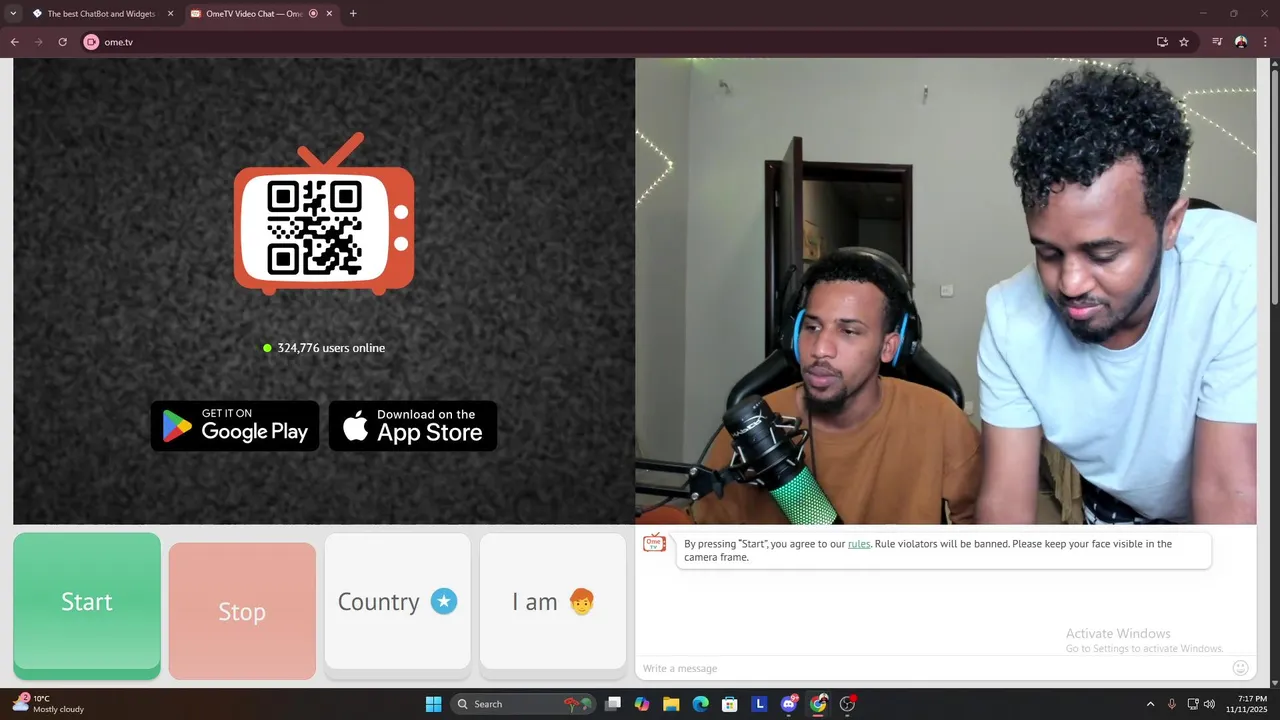Switch to 'The best ChatBot and Widgets' tab

[x=100, y=14]
